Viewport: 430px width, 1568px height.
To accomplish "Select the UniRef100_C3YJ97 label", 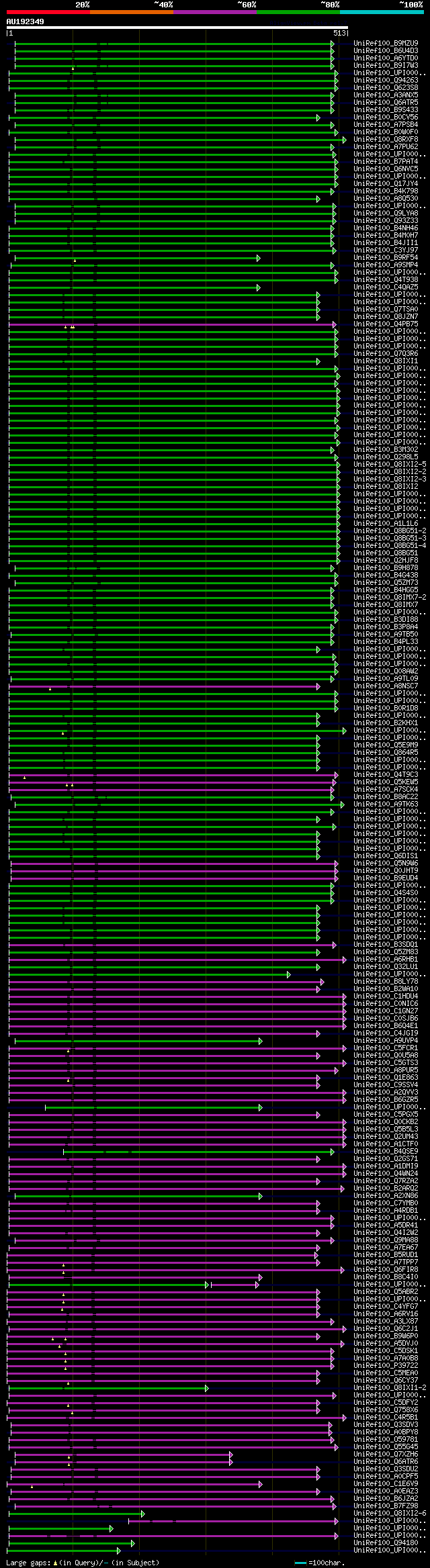I will pyautogui.click(x=386, y=250).
